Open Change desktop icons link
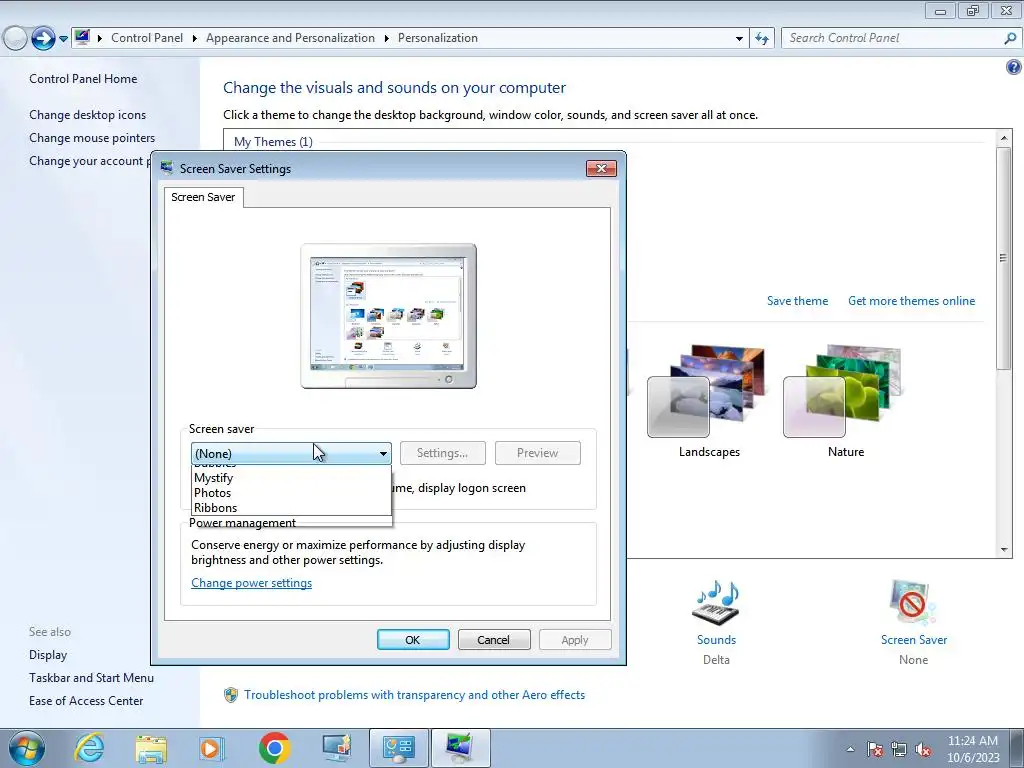This screenshot has height=768, width=1024. click(x=88, y=115)
